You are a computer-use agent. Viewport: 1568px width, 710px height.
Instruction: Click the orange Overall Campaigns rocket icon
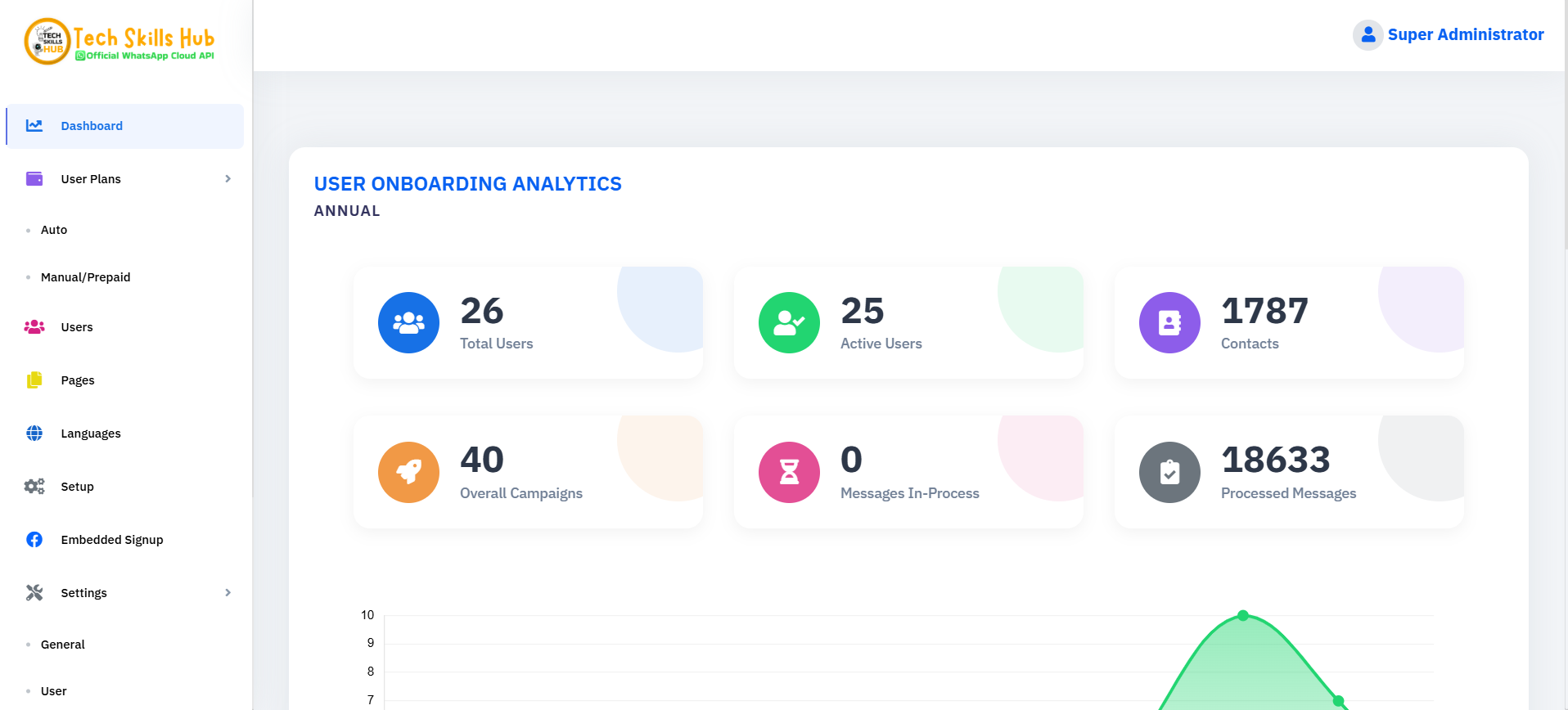pos(408,472)
